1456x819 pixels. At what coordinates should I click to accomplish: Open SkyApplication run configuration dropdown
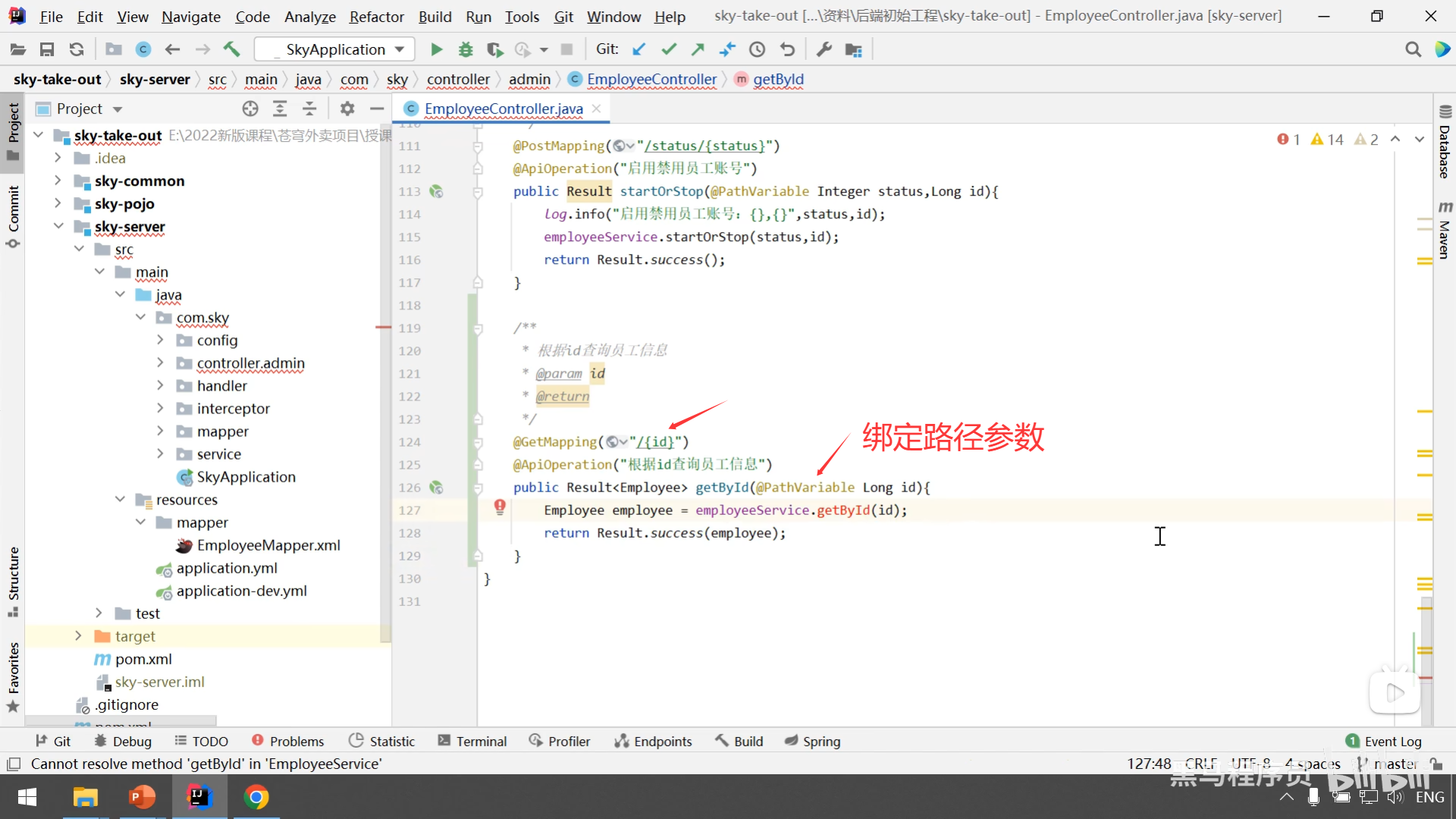click(334, 49)
